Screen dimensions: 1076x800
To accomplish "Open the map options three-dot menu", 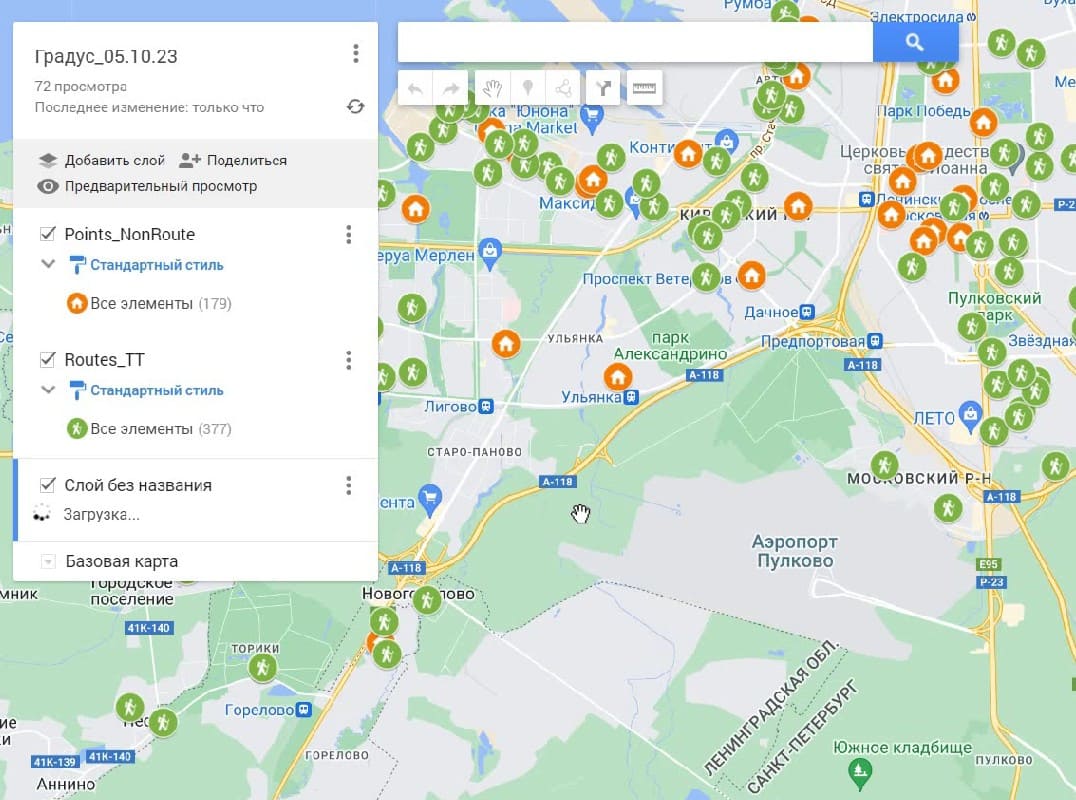I will point(355,54).
